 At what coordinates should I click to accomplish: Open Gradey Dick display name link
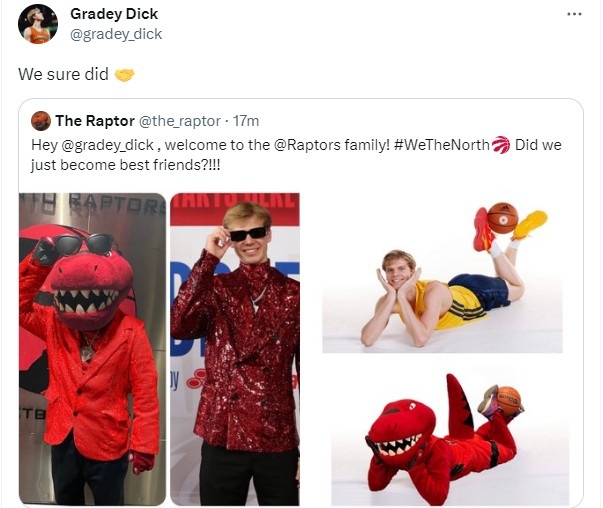114,14
